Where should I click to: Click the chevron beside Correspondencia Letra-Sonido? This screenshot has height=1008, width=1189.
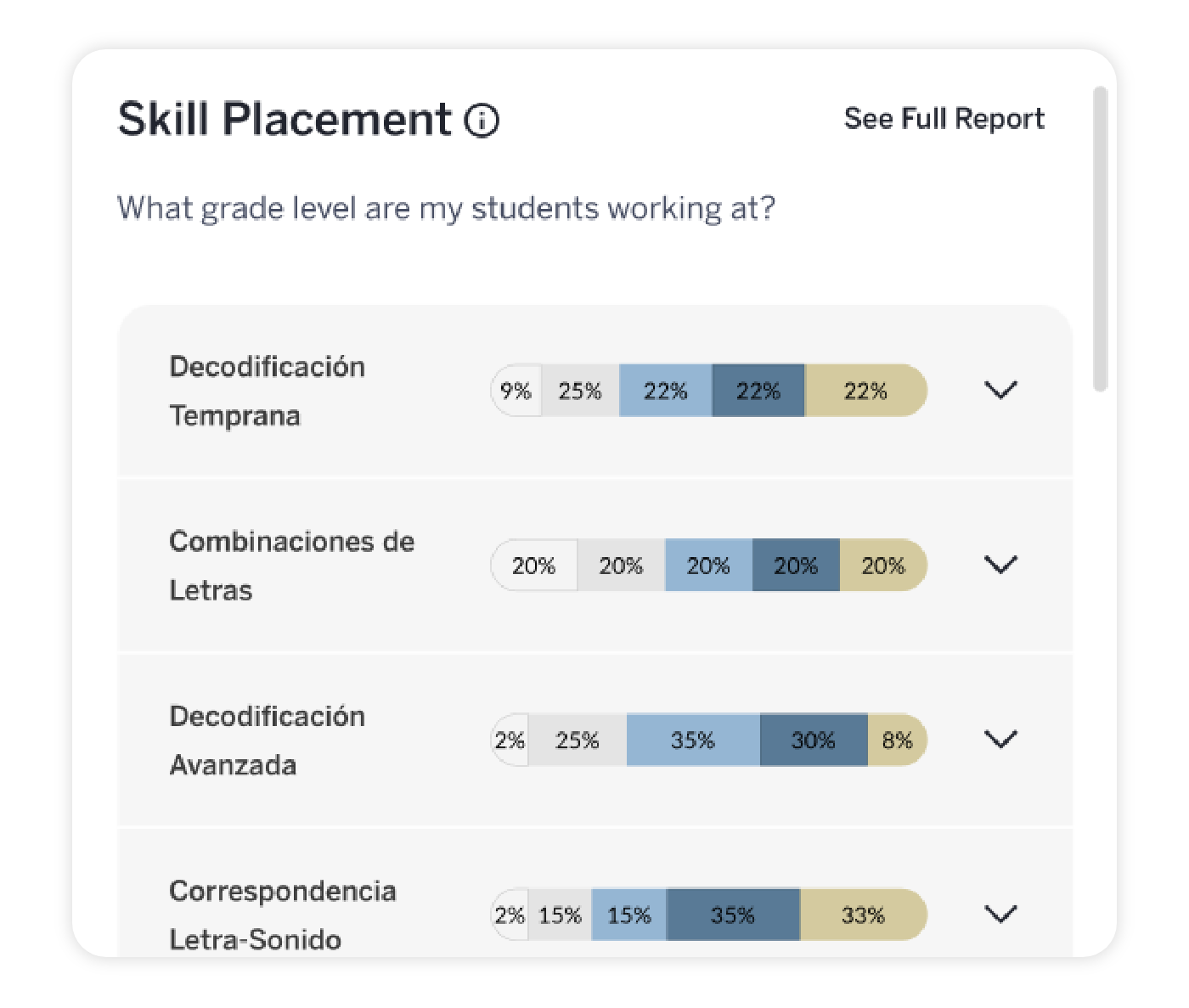1000,914
